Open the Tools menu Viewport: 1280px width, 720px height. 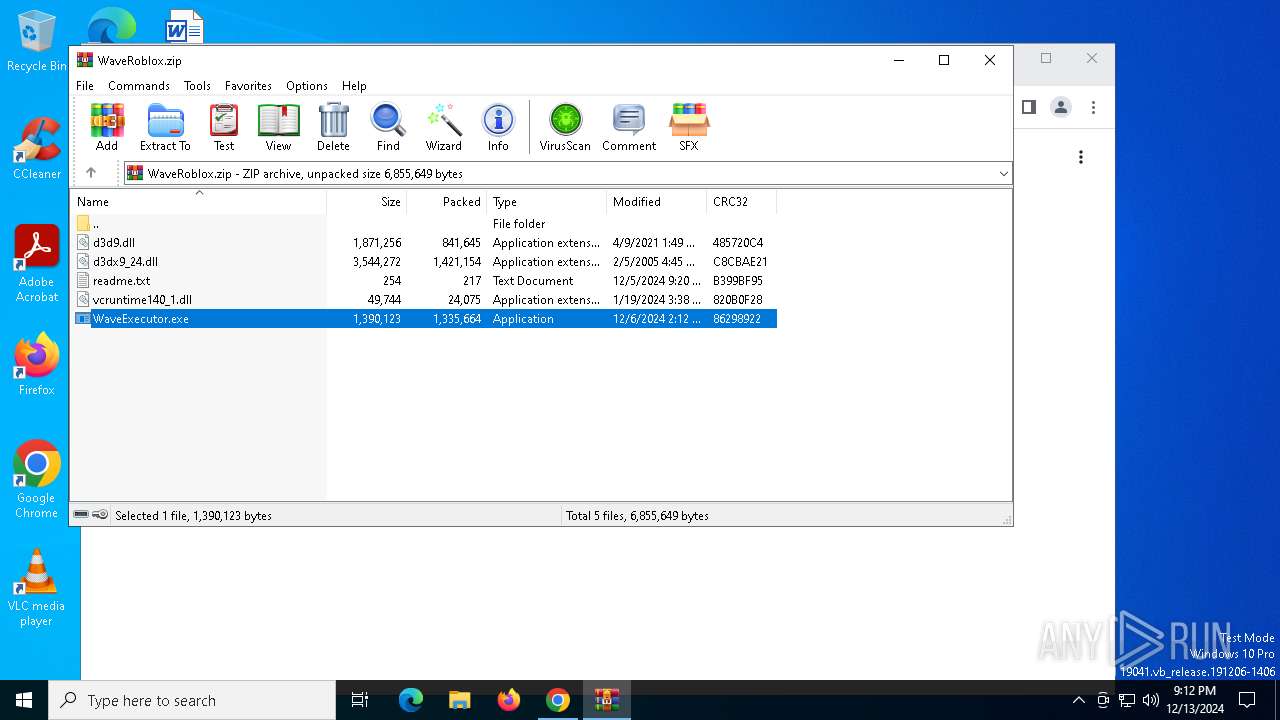pyautogui.click(x=197, y=86)
